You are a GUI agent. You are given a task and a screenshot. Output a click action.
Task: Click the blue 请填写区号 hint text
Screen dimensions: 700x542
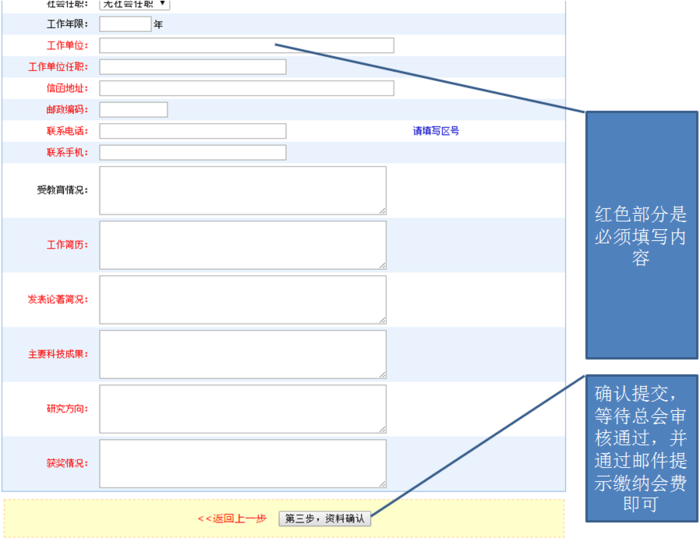[436, 131]
